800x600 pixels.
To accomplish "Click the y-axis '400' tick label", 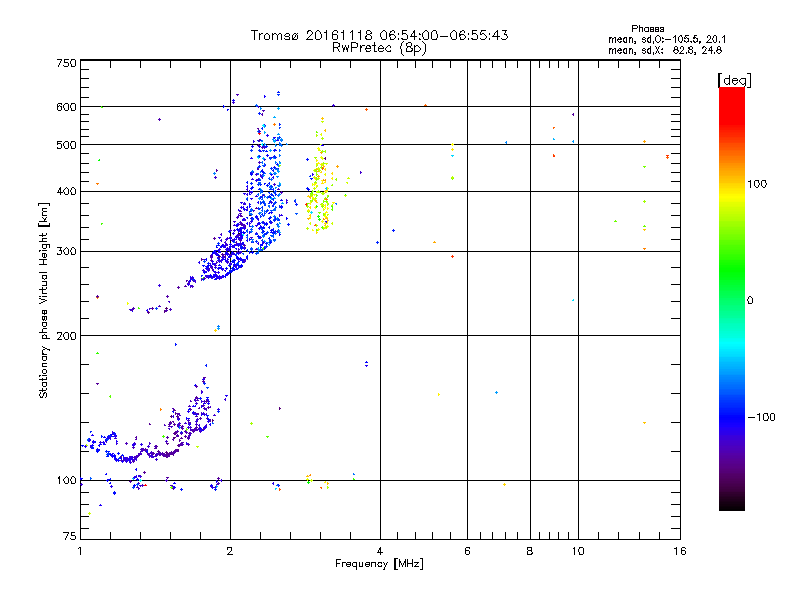I will [66, 192].
